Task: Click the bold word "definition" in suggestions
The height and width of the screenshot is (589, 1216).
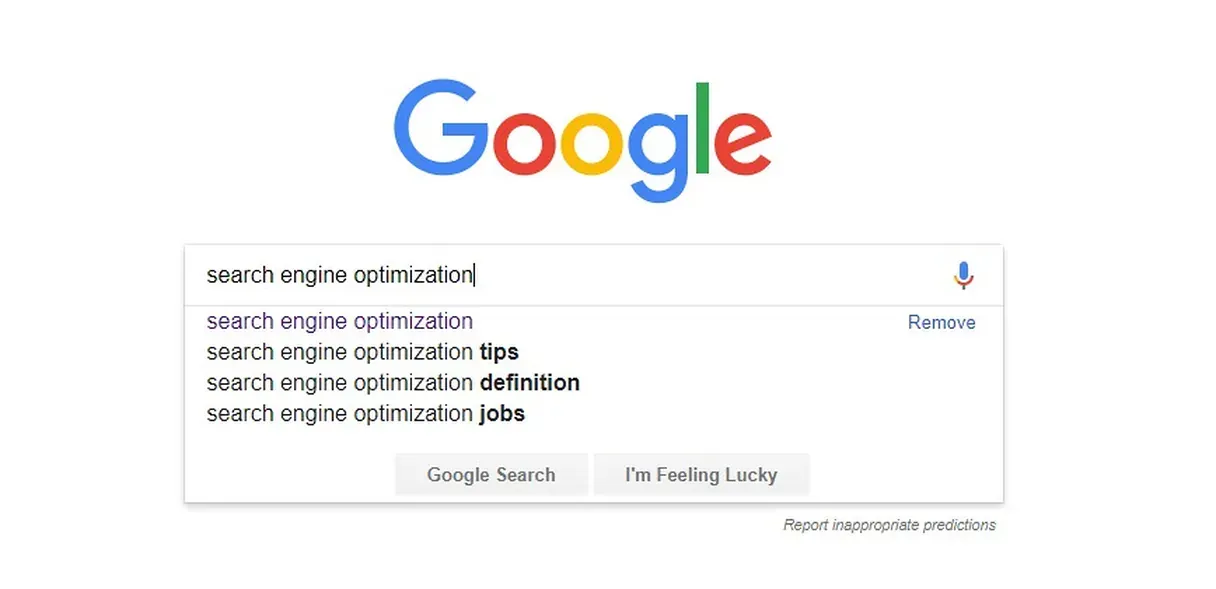Action: coord(529,383)
